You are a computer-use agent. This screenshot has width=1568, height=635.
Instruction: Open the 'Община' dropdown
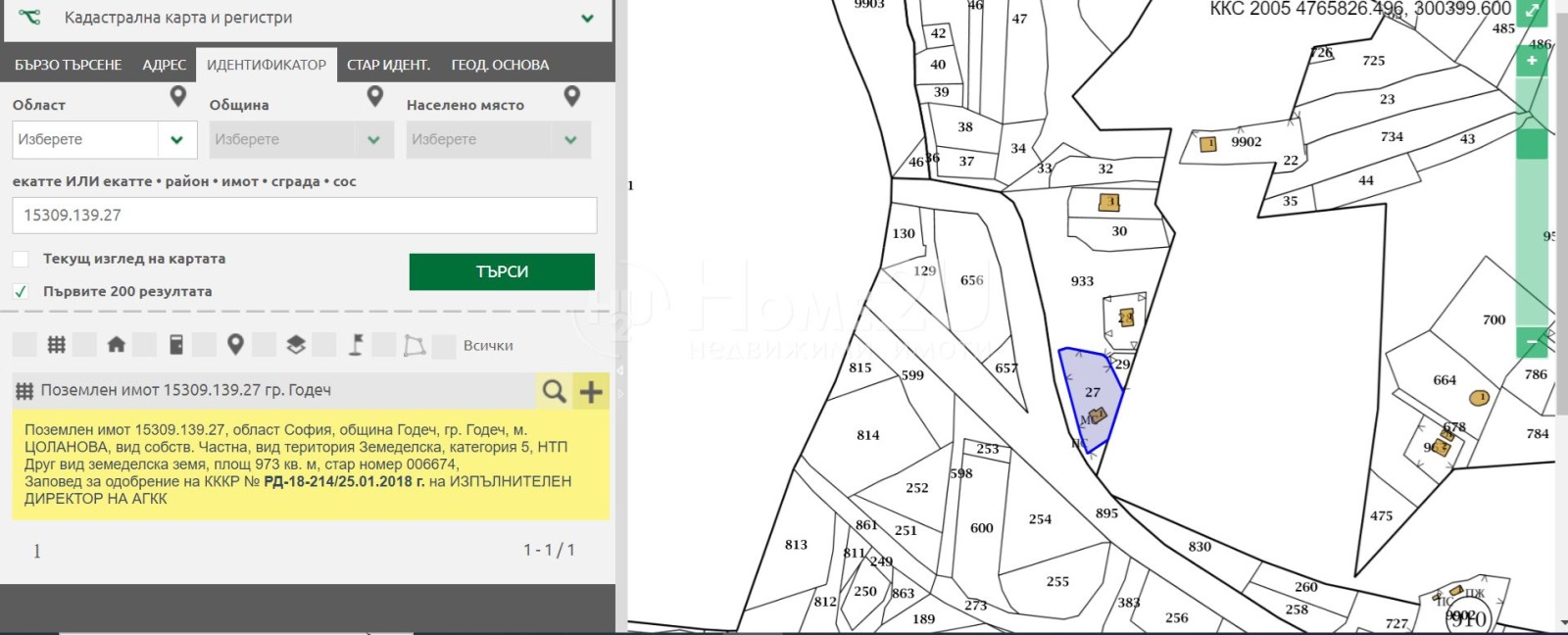click(x=301, y=139)
